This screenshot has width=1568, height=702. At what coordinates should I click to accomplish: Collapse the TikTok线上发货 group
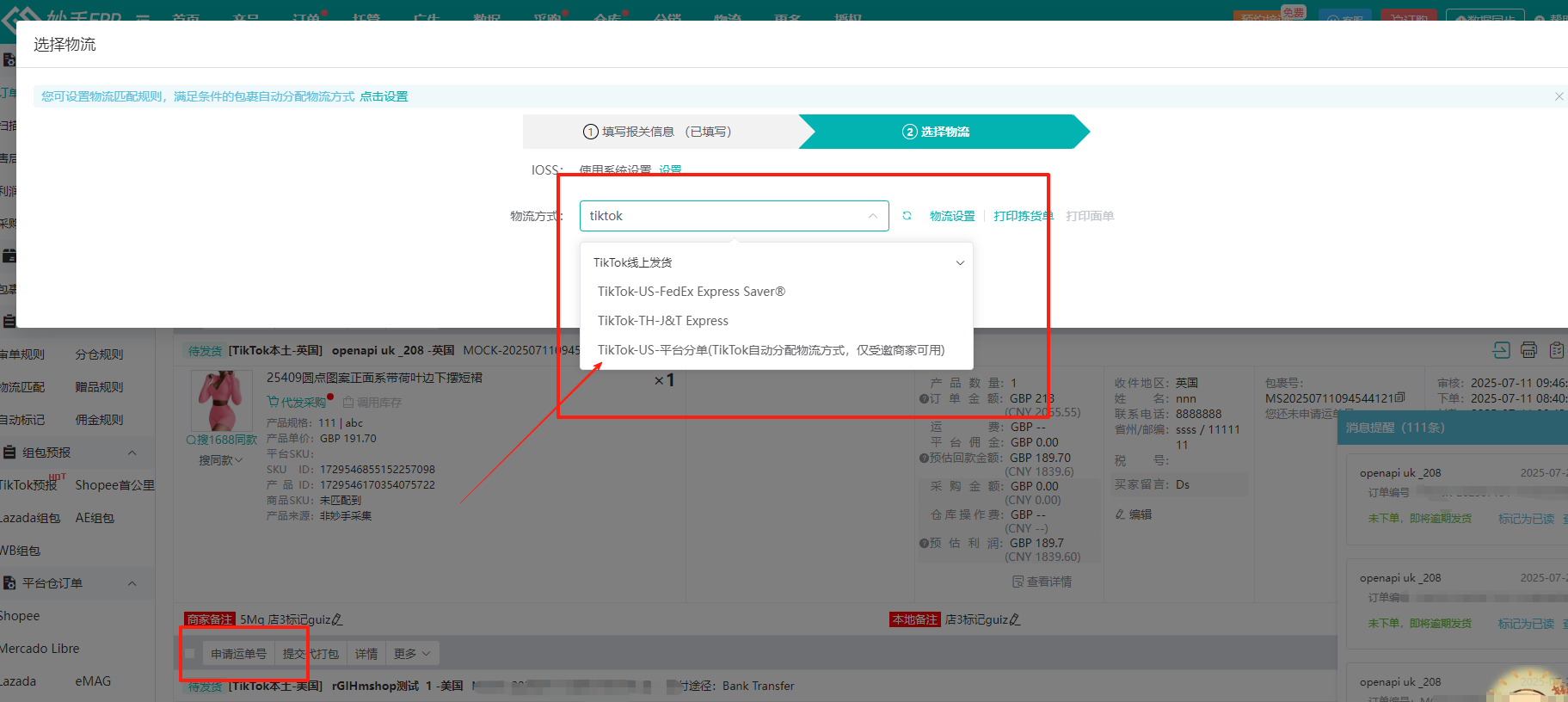pyautogui.click(x=960, y=262)
